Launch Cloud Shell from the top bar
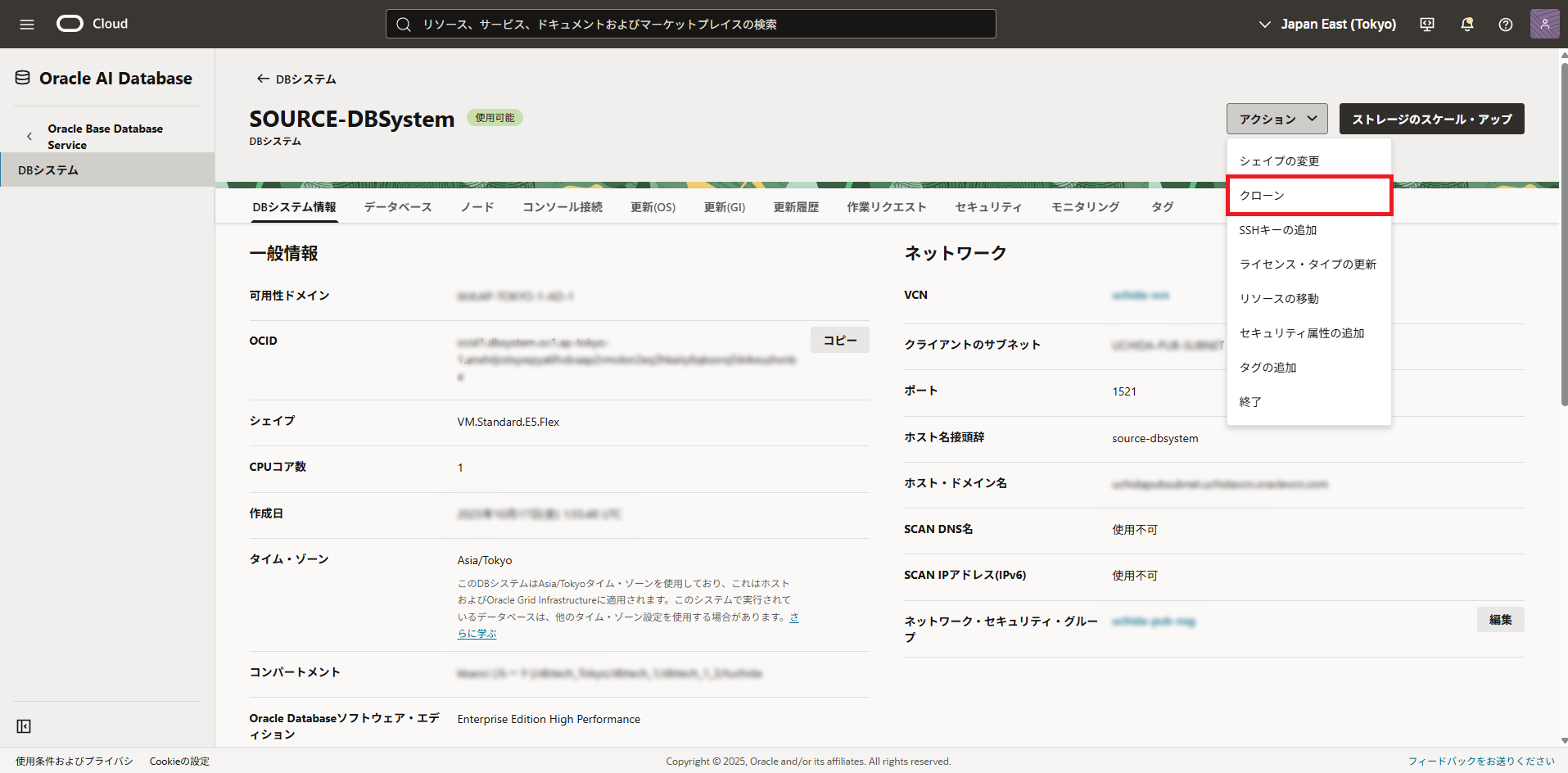This screenshot has width=1568, height=773. click(1426, 25)
